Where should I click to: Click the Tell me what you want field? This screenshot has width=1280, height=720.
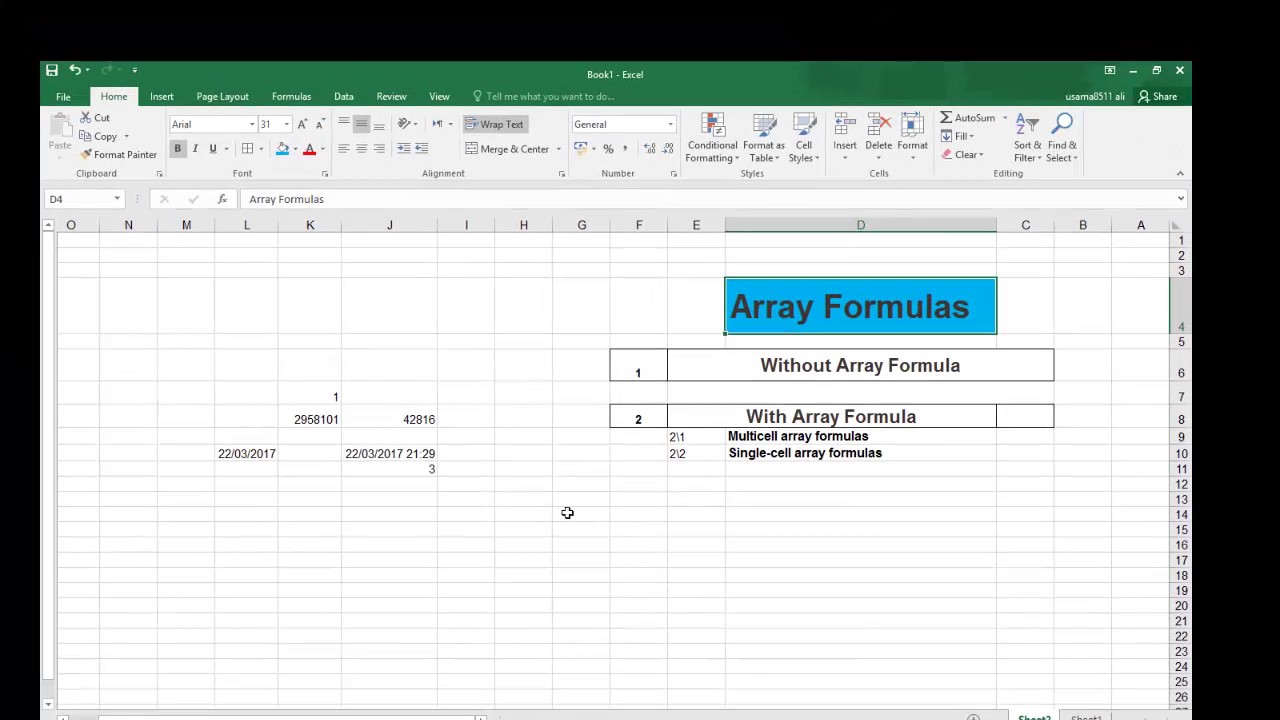(x=549, y=97)
